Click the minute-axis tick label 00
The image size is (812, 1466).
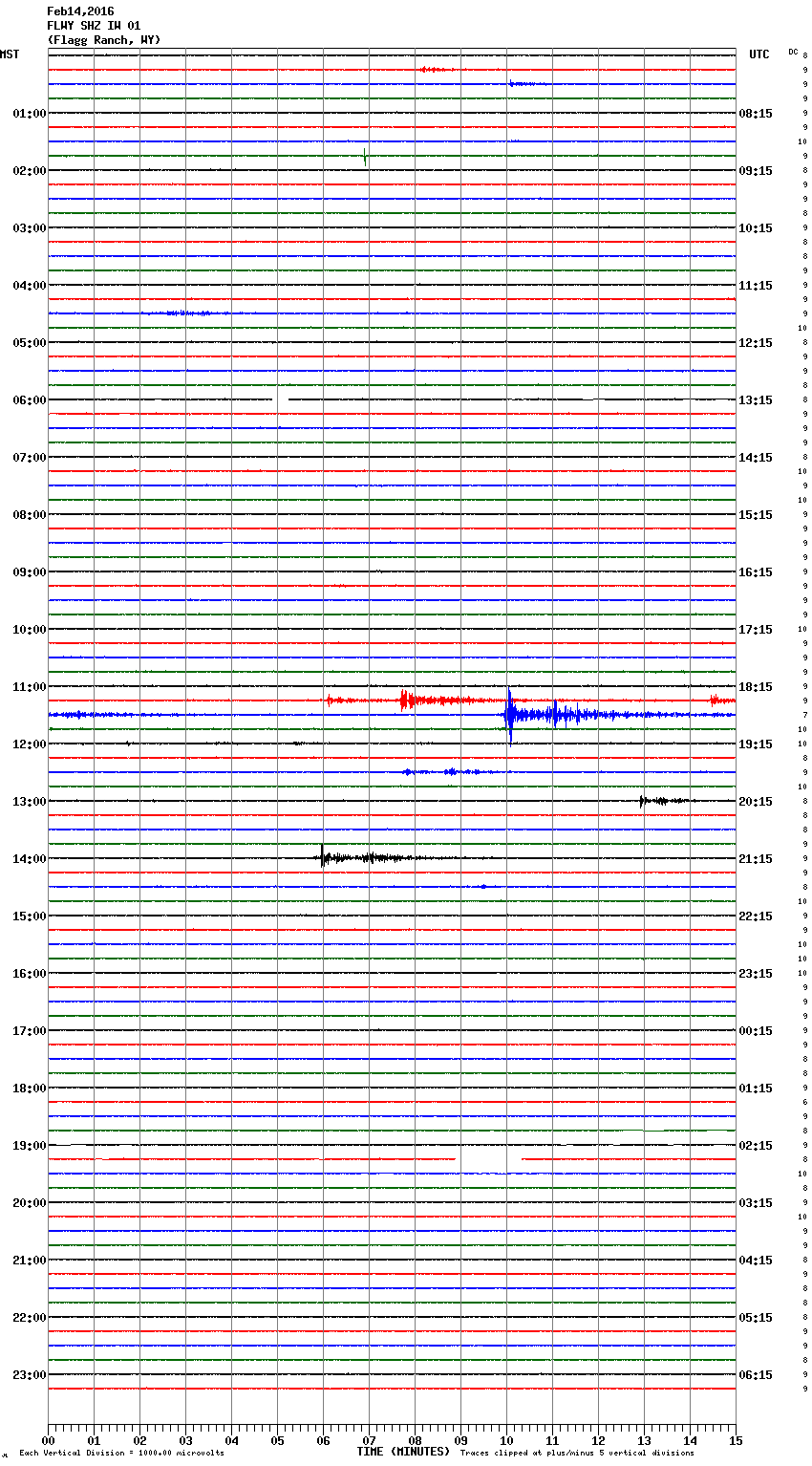coord(48,1440)
